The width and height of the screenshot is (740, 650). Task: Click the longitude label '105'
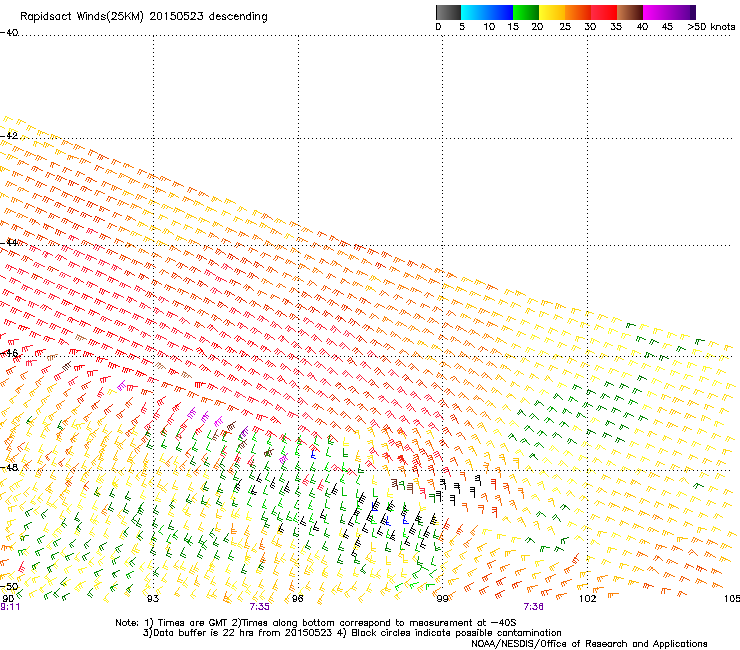pos(732,599)
